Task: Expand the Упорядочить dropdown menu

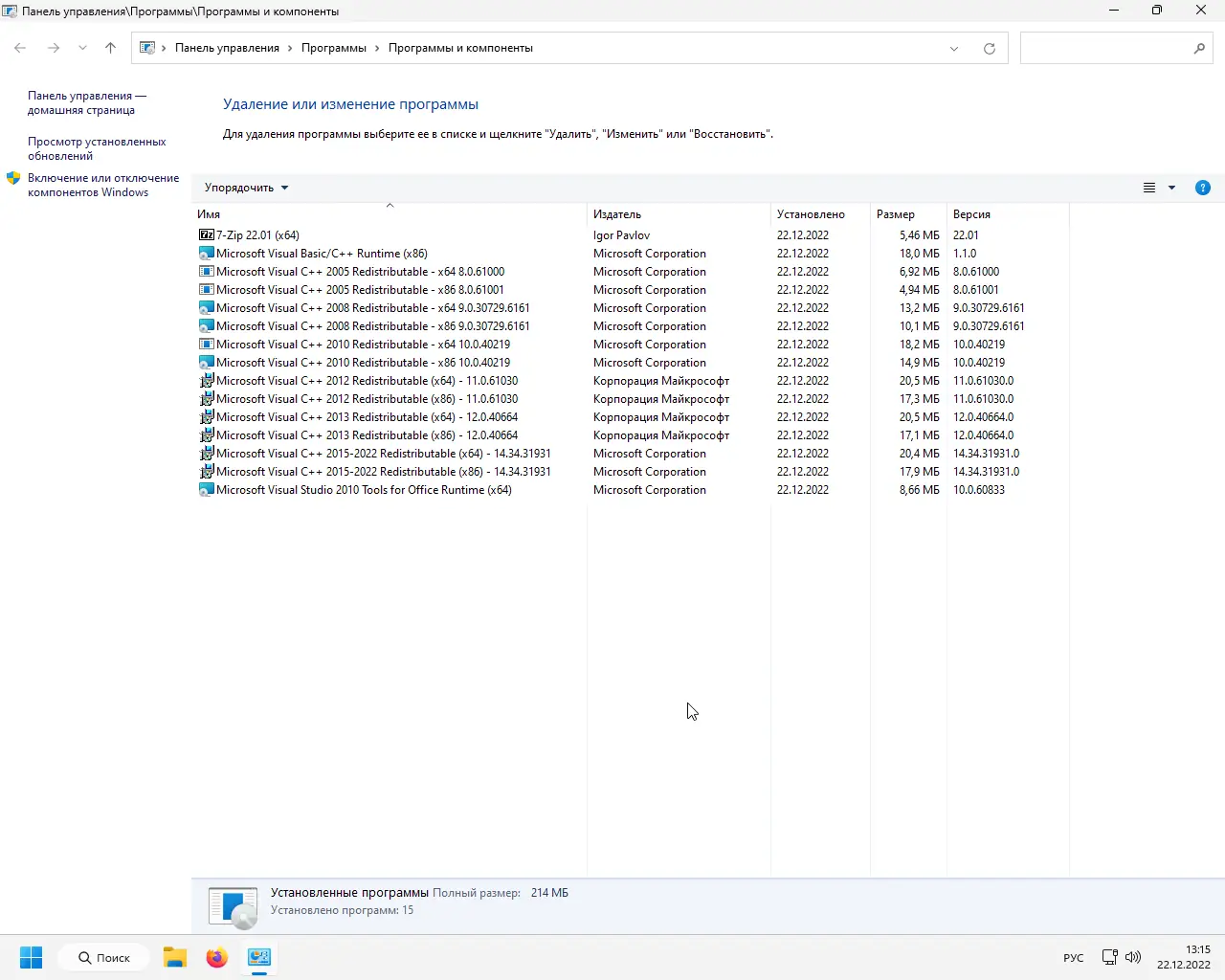Action: click(x=246, y=188)
